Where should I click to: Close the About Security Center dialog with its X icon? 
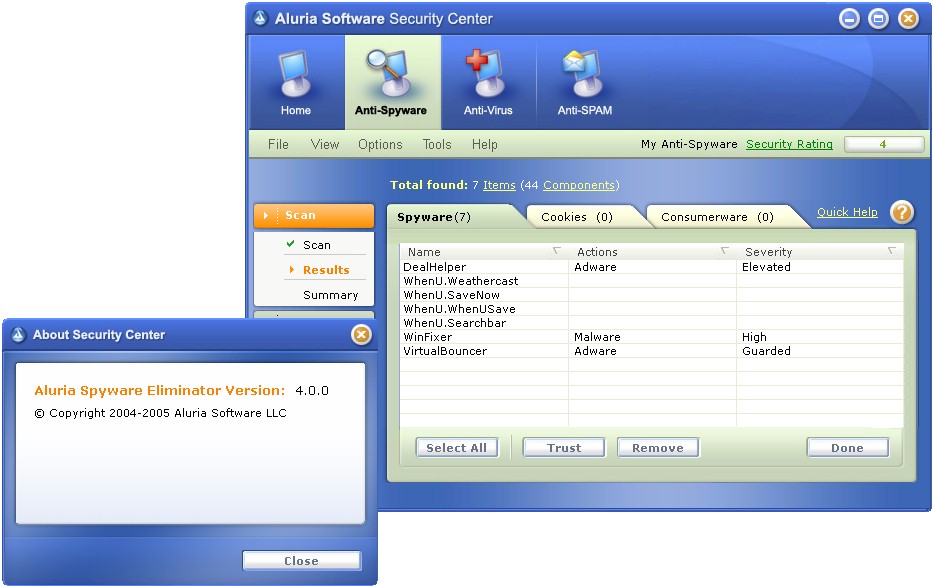point(361,335)
